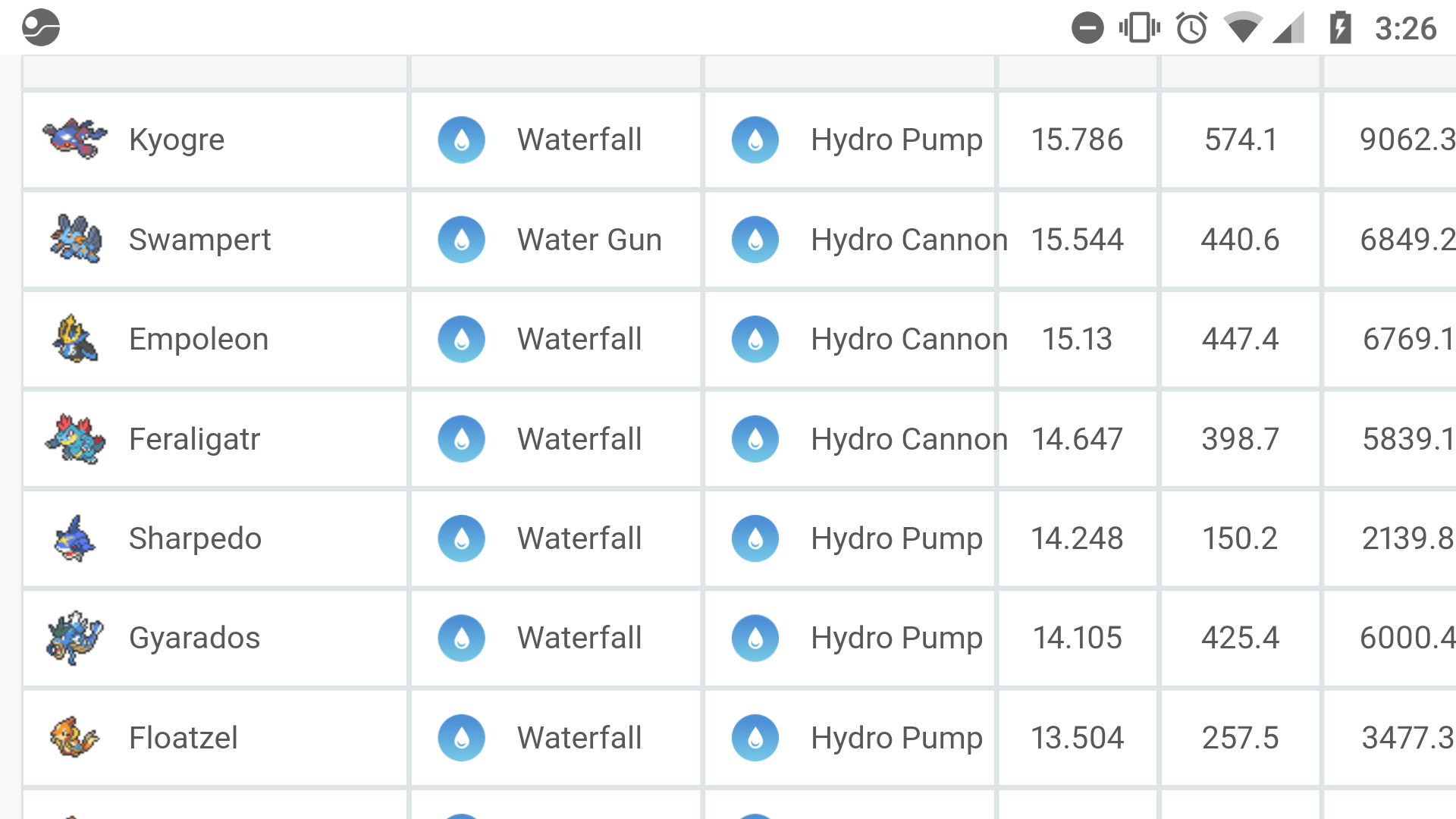Click the 14.105 value in Gyarados row
Image resolution: width=1456 pixels, height=819 pixels.
coord(1077,638)
